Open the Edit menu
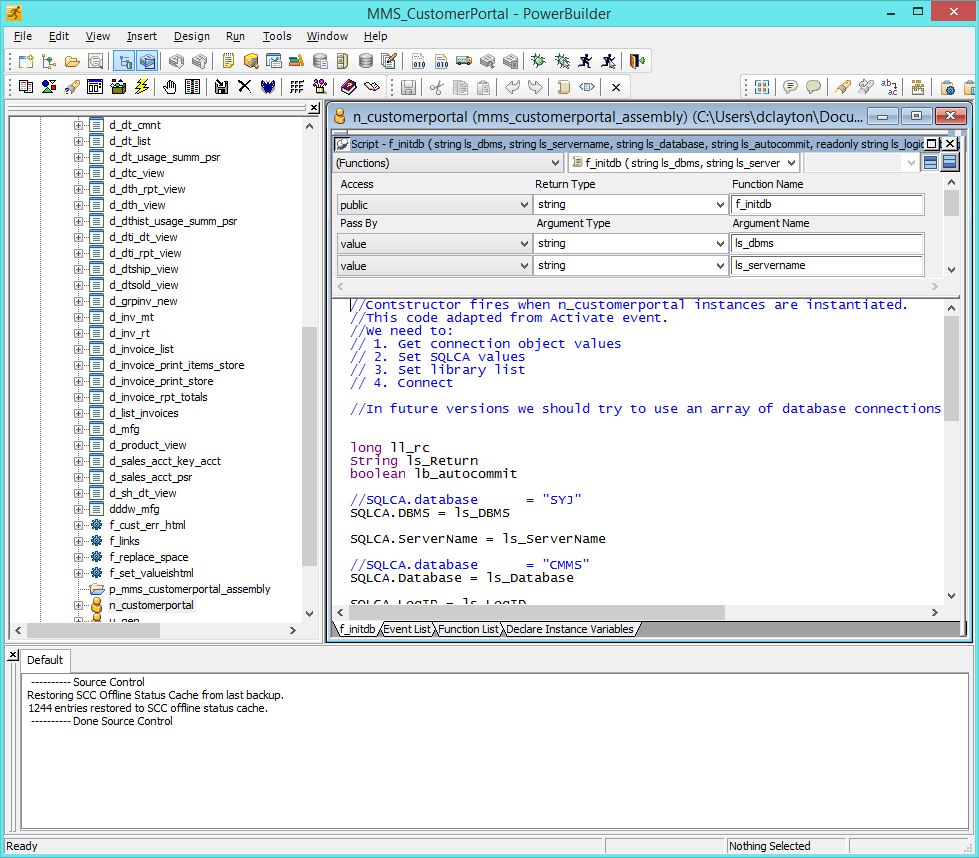This screenshot has height=858, width=979. coord(59,36)
